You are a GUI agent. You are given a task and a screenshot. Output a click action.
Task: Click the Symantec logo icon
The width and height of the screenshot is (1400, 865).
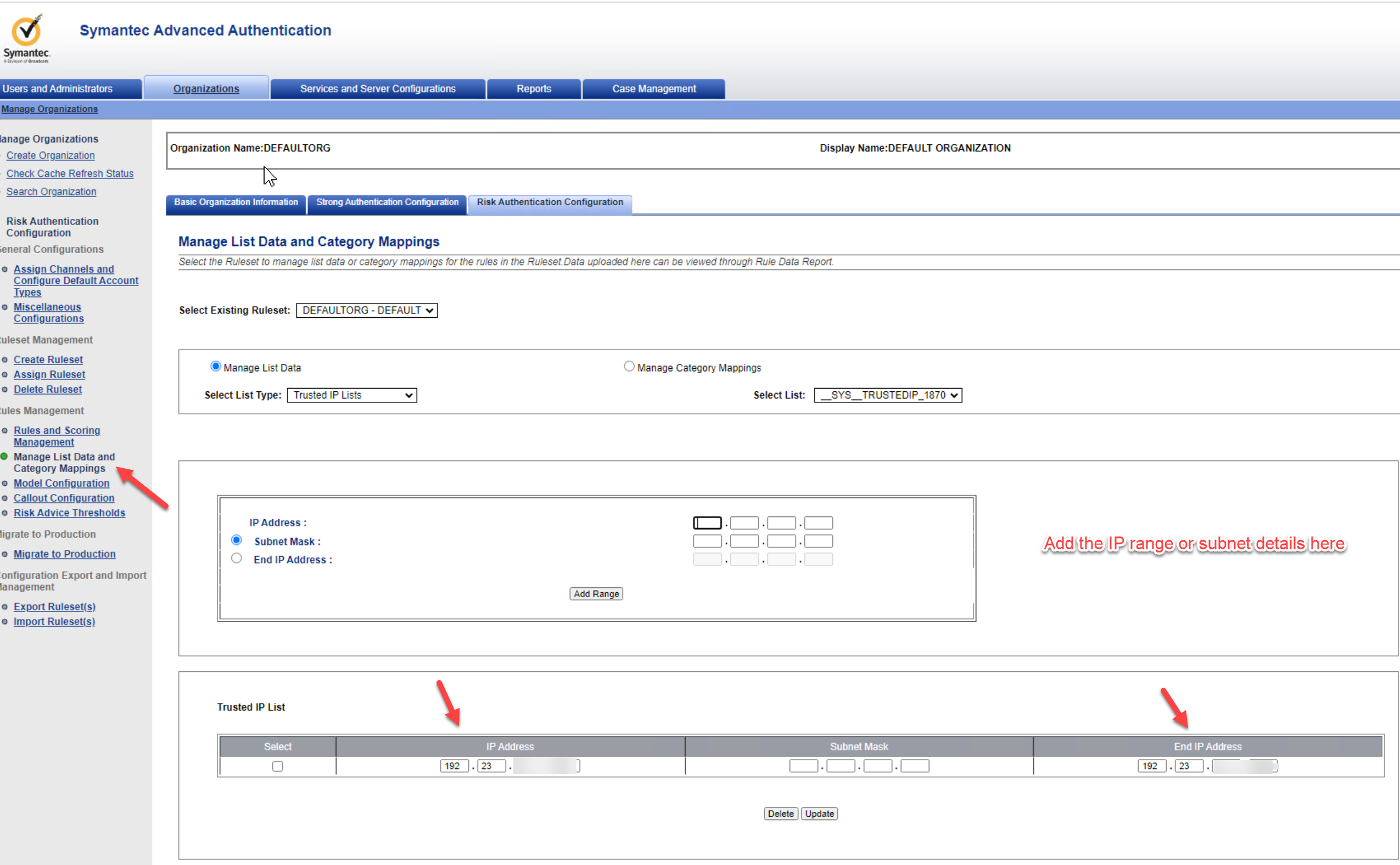click(26, 32)
